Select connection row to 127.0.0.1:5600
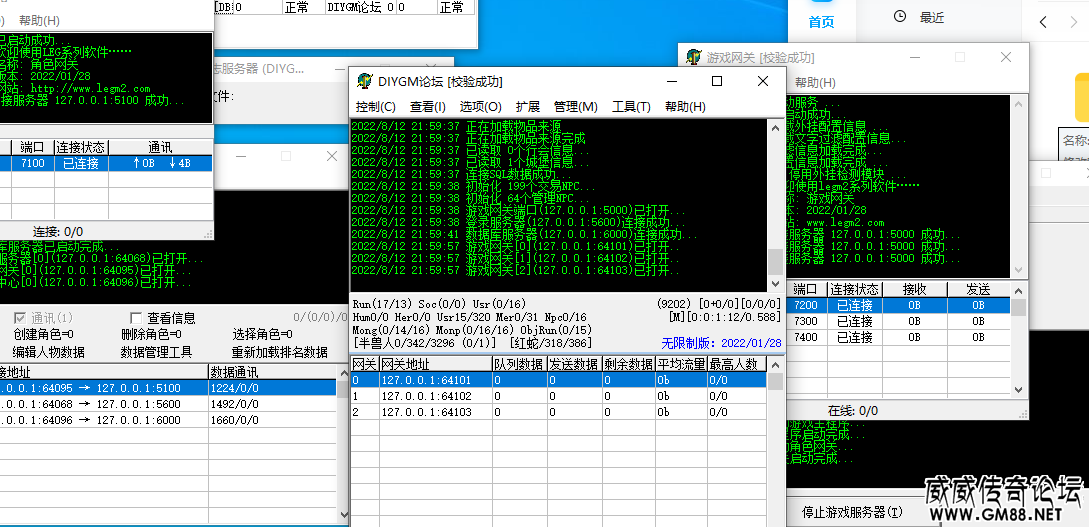The image size is (1089, 527). pos(168,404)
